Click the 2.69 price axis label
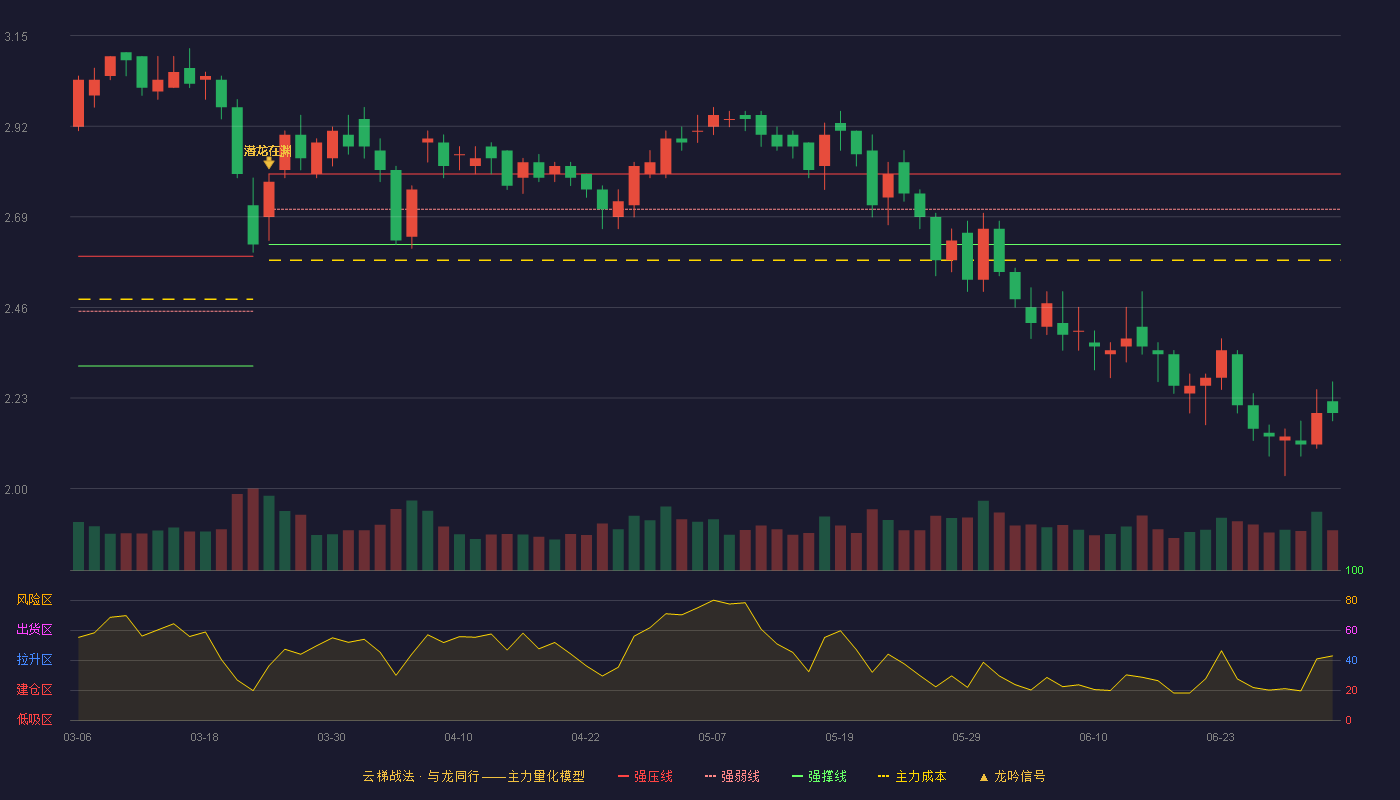This screenshot has height=800, width=1400. coord(16,218)
